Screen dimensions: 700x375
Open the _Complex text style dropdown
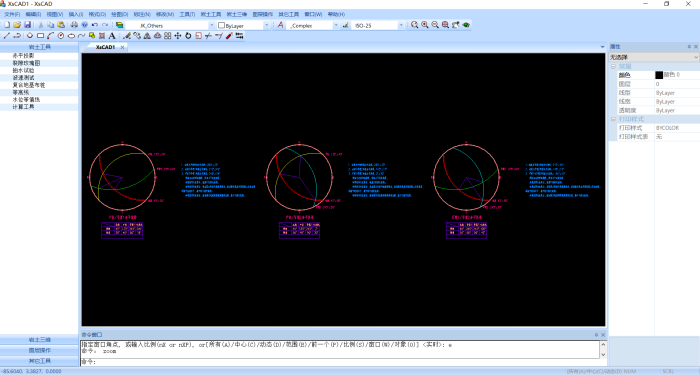coord(313,25)
